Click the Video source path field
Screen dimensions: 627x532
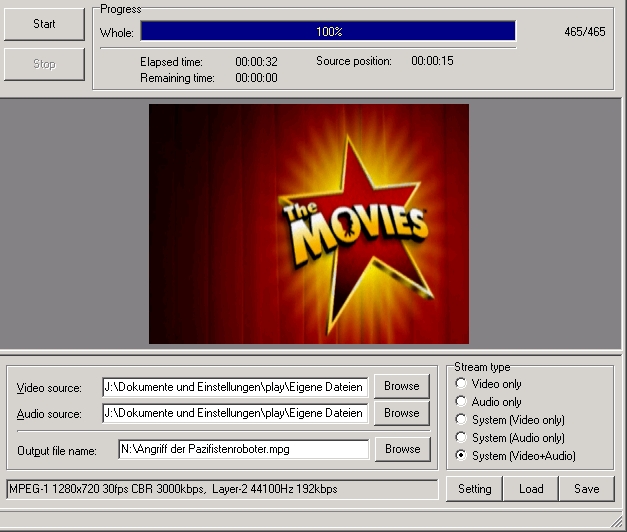(235, 386)
